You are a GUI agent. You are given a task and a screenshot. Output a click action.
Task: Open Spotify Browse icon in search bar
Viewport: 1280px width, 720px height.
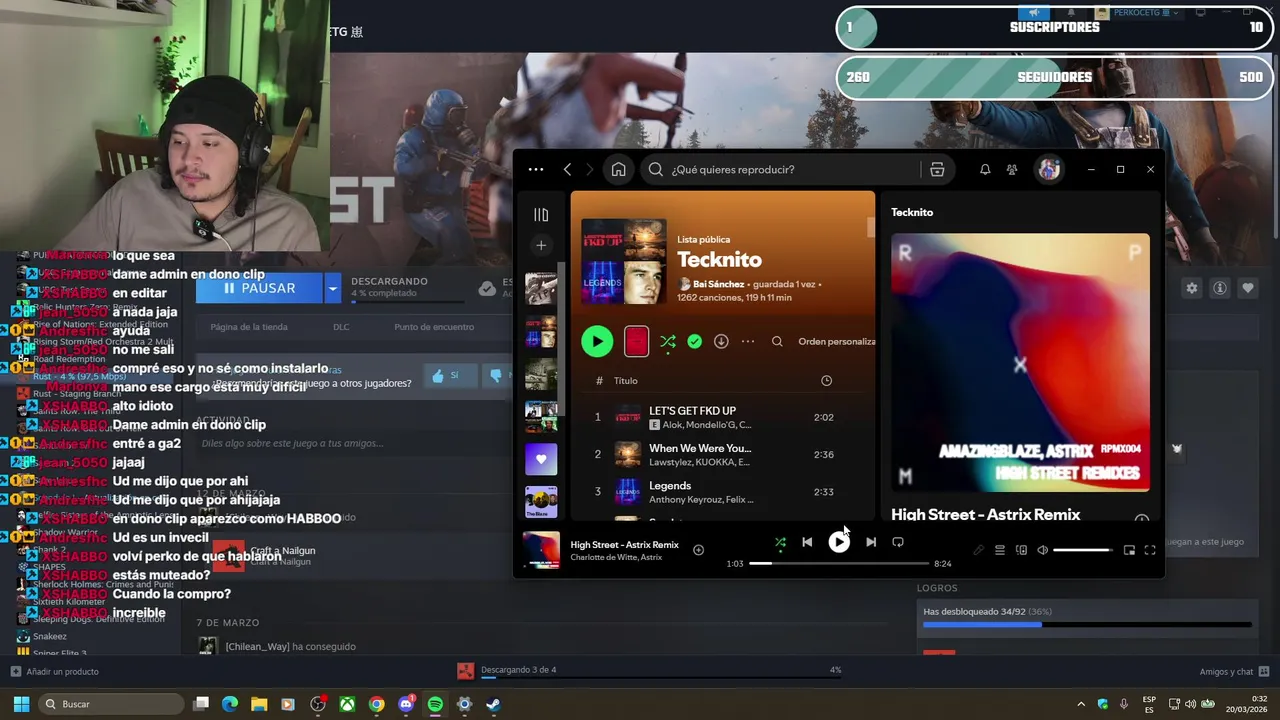937,170
